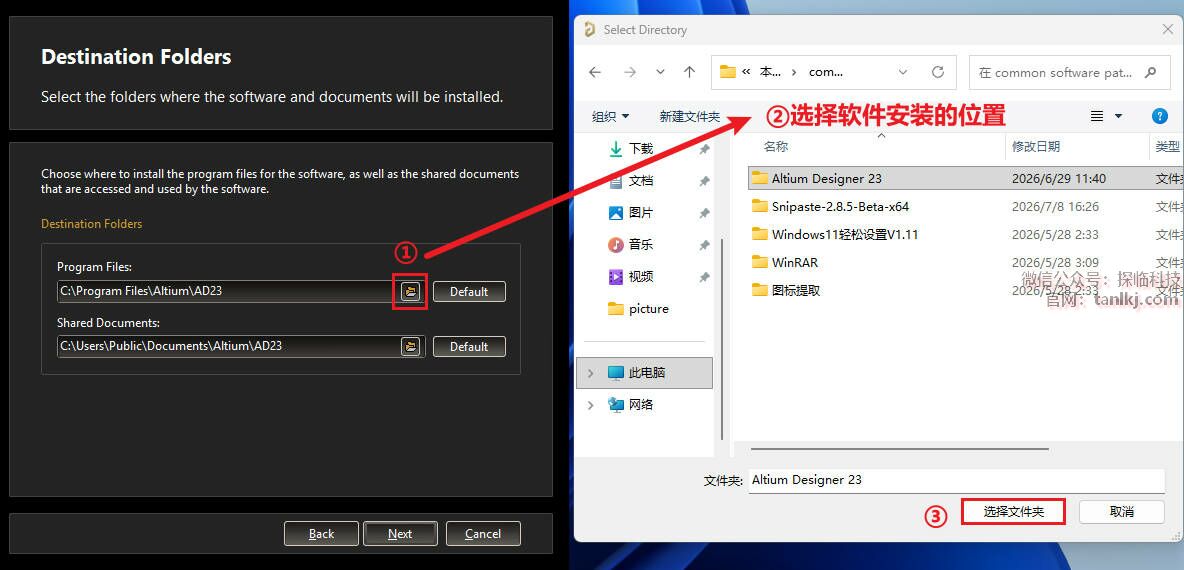
Task: Unpin 视频 via its pin icon
Action: pos(704,277)
